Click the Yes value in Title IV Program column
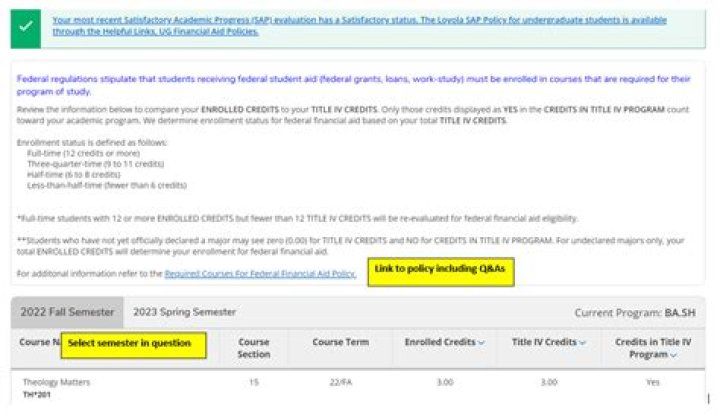The width and height of the screenshot is (720, 415). pos(653,382)
